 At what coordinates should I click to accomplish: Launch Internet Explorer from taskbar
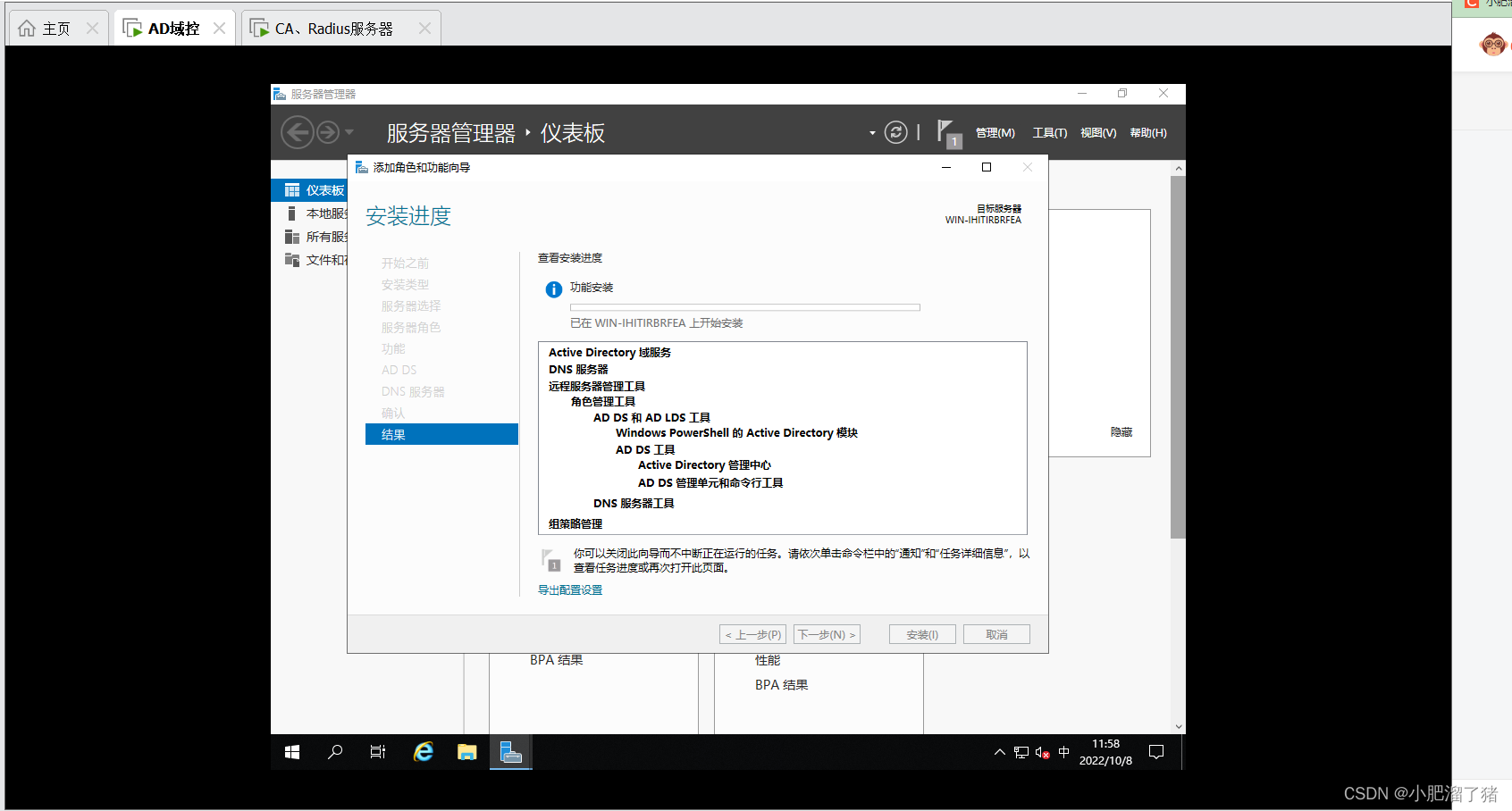click(424, 752)
